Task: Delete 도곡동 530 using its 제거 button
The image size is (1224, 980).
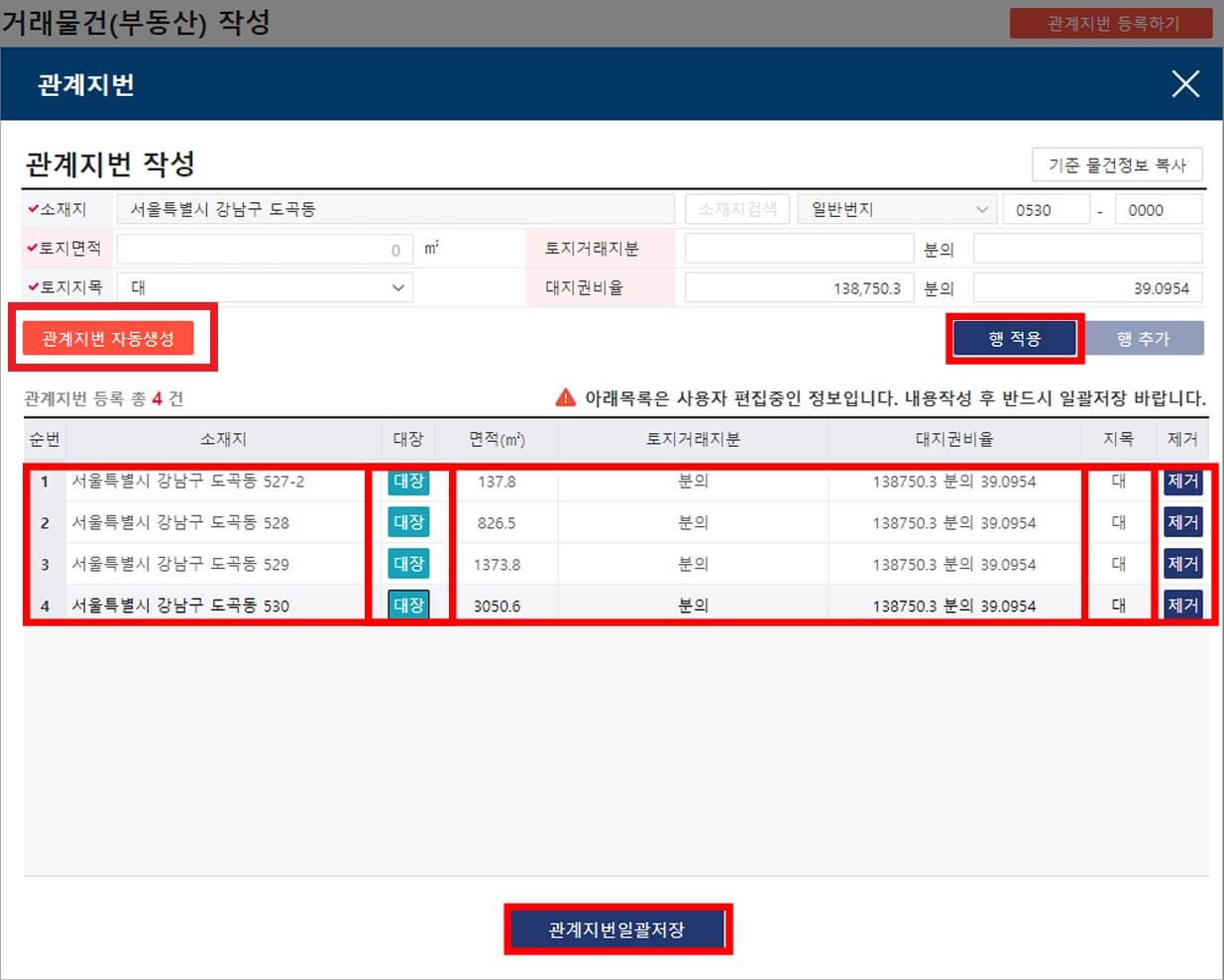Action: 1182,604
